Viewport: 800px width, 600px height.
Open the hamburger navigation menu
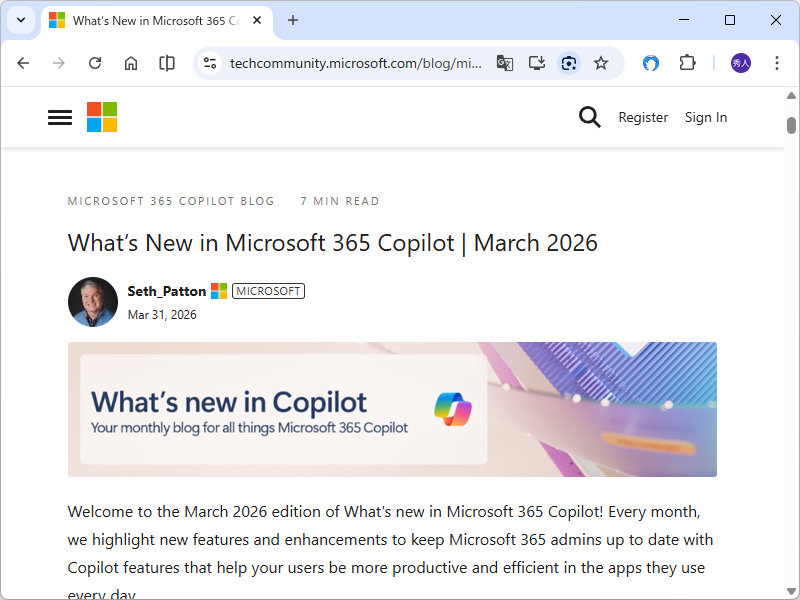pos(60,117)
